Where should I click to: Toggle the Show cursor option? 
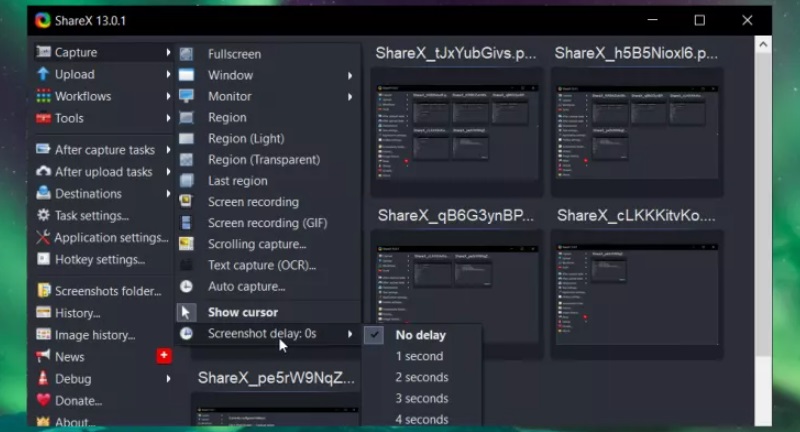click(x=242, y=312)
